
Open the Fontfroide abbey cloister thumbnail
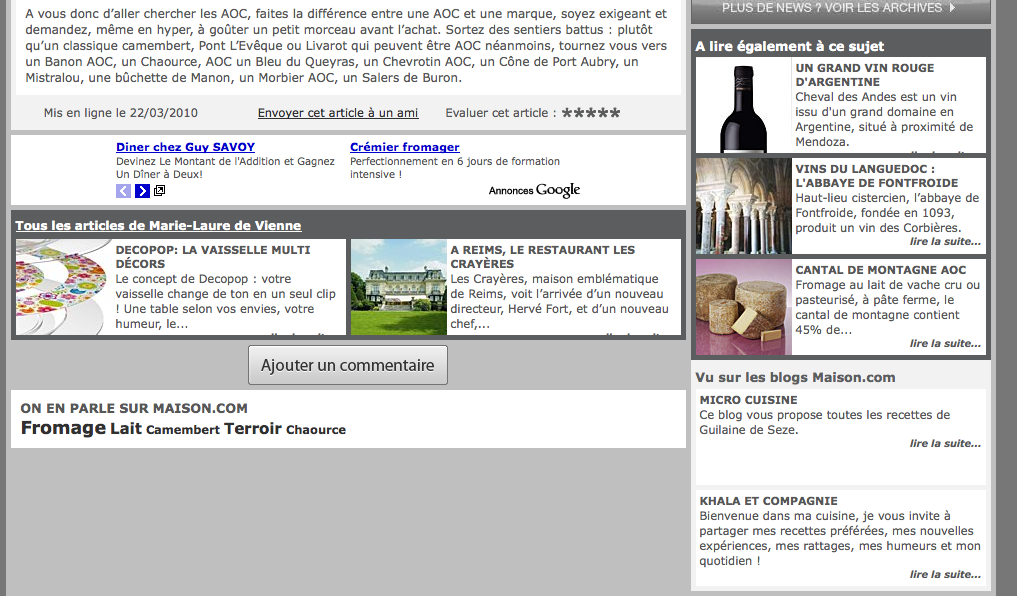tap(743, 206)
